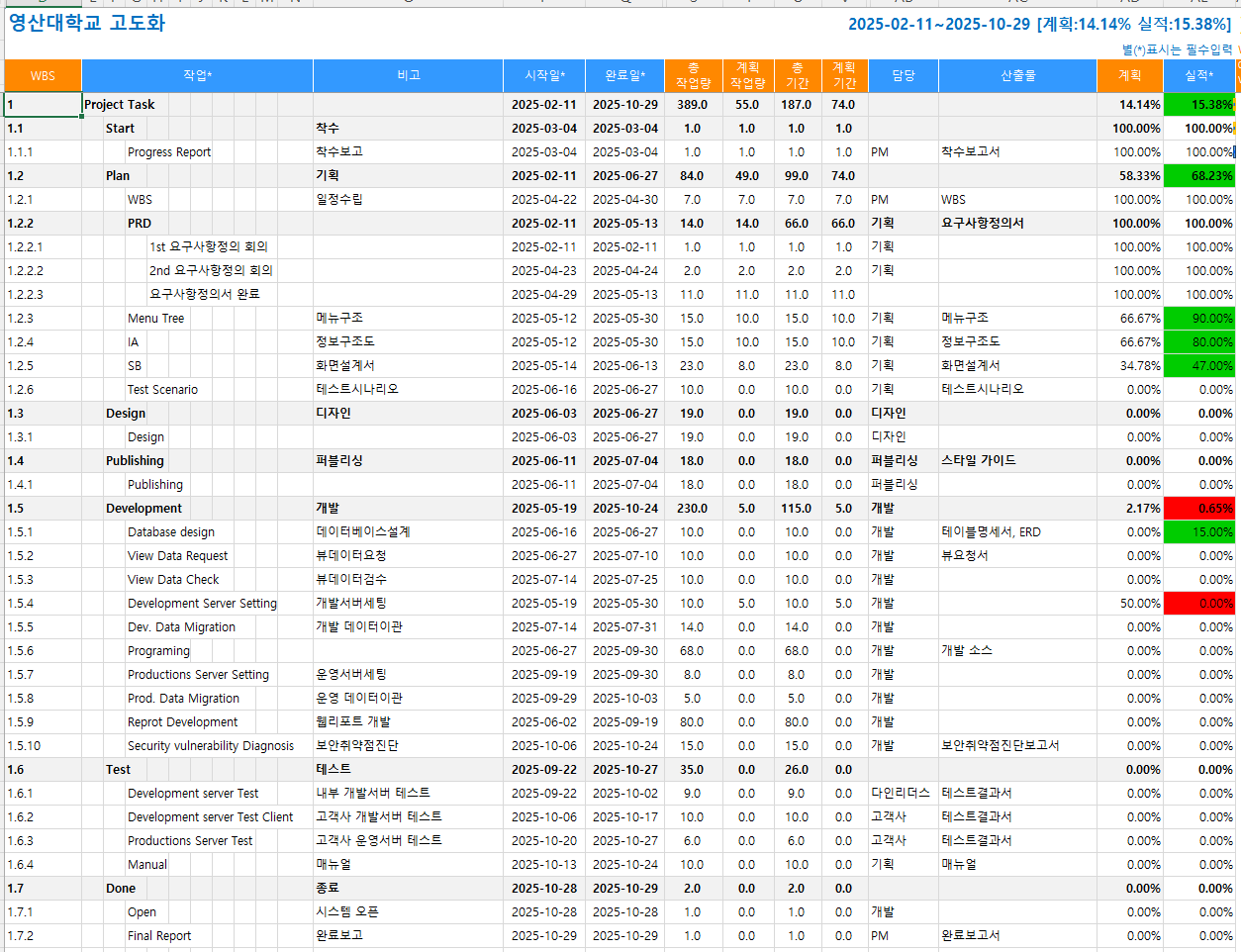This screenshot has width=1241, height=952.
Task: Click the green 15.38% actual progress cell
Action: 1198,105
